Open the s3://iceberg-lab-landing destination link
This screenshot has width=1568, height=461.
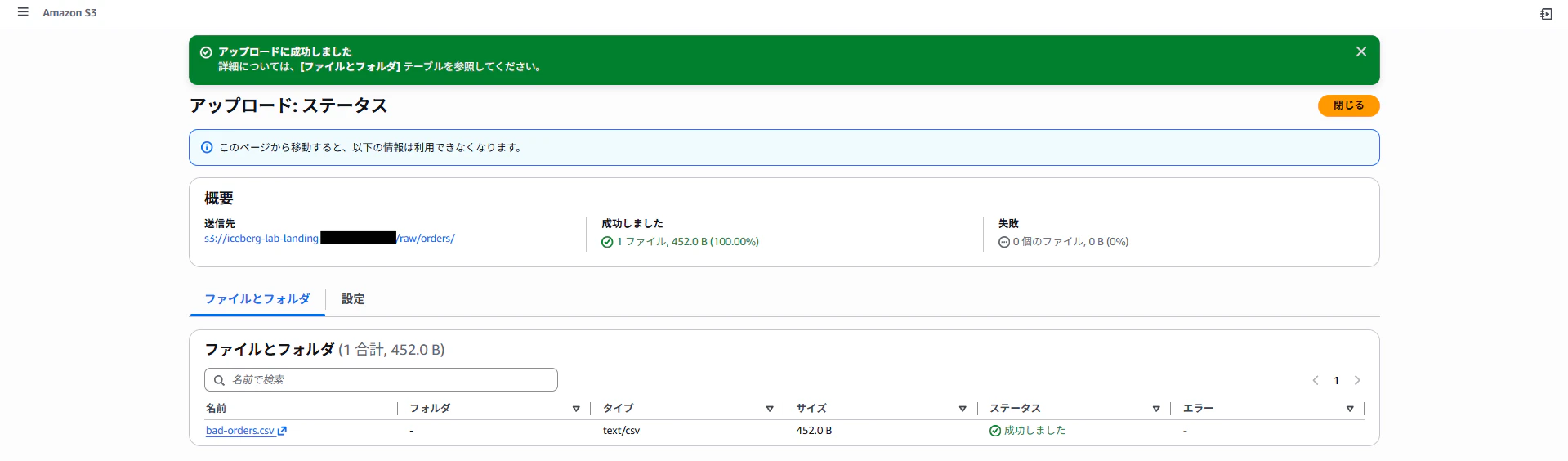pos(329,239)
